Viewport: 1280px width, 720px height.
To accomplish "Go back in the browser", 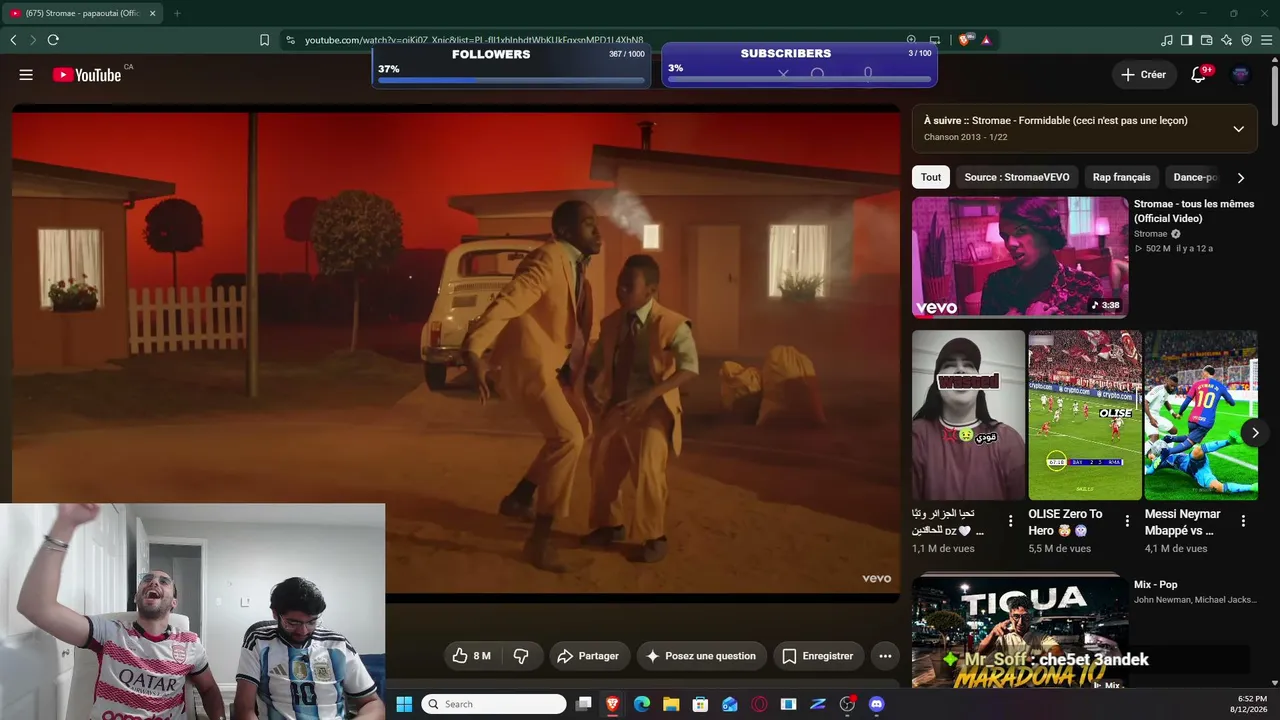I will 13,40.
